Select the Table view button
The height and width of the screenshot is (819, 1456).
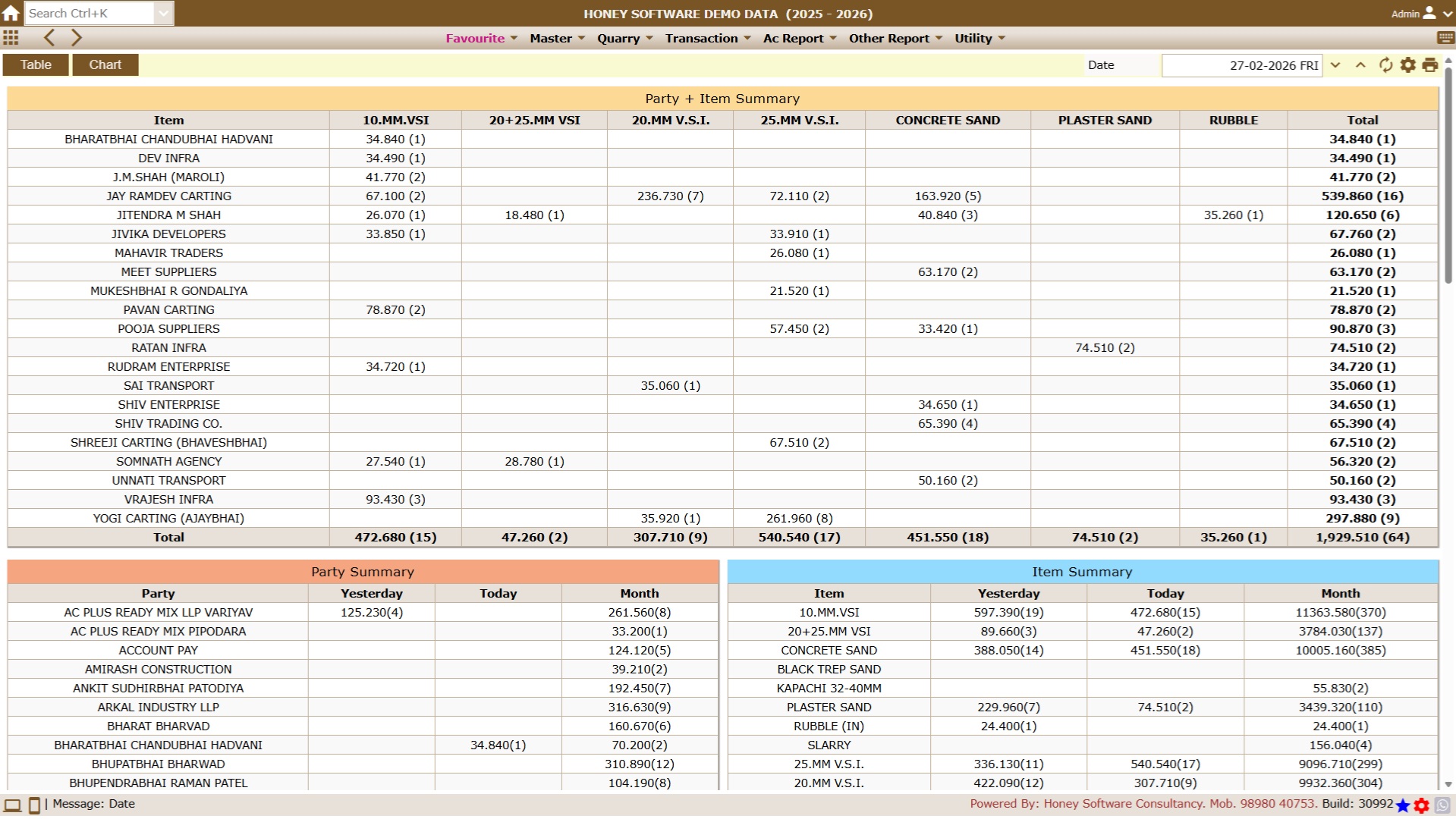pyautogui.click(x=36, y=64)
